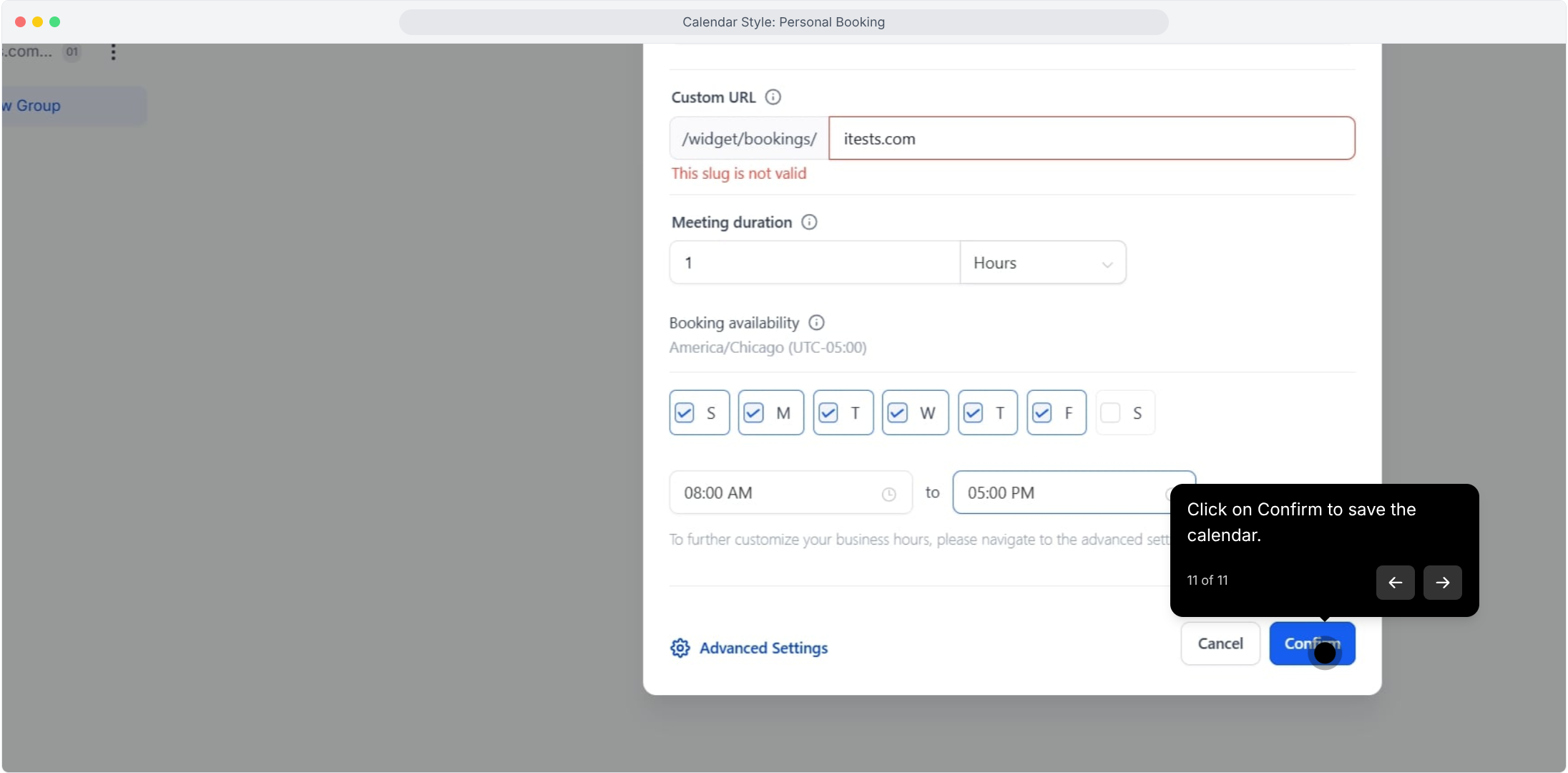Image resolution: width=1568 pixels, height=773 pixels.
Task: Enable the Saturday availability checkbox
Action: pyautogui.click(x=1110, y=413)
